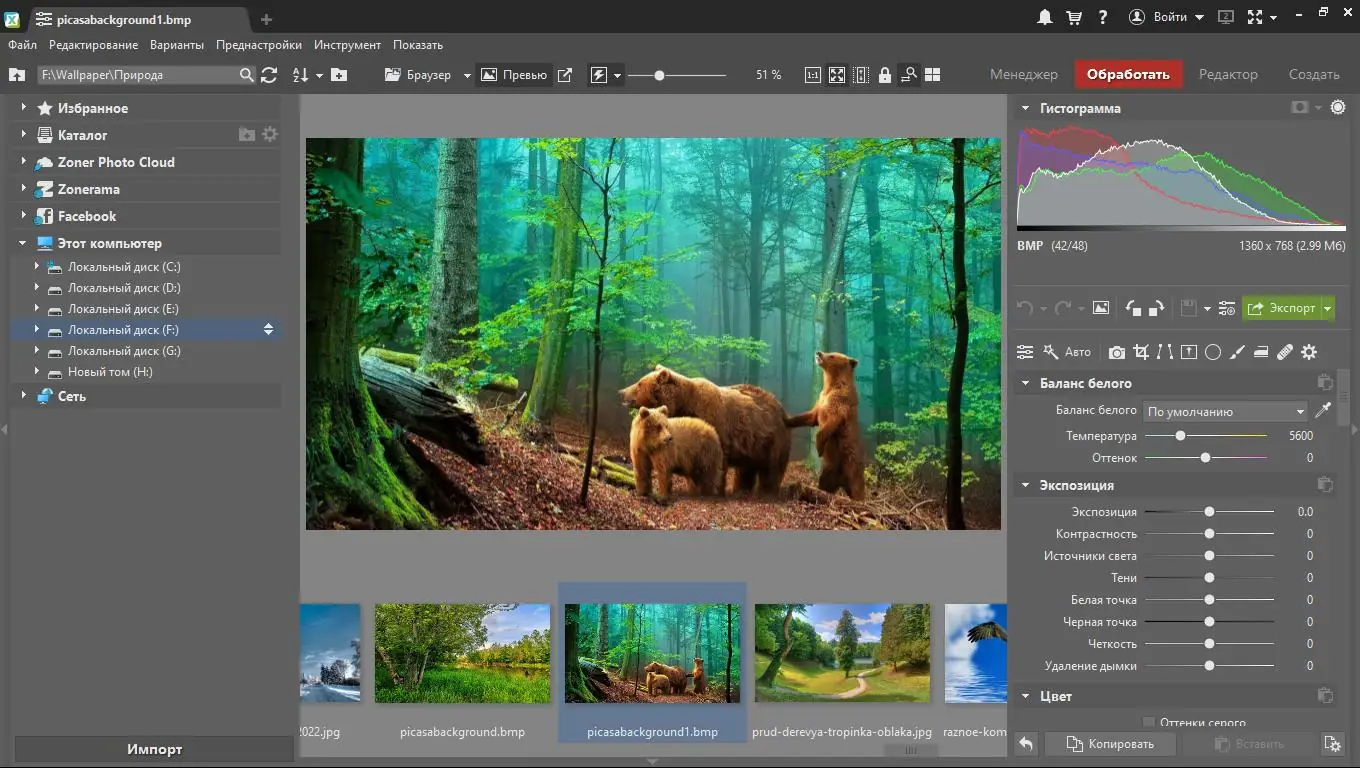Select the retouching brush tool
This screenshot has height=768, width=1360.
point(1237,352)
